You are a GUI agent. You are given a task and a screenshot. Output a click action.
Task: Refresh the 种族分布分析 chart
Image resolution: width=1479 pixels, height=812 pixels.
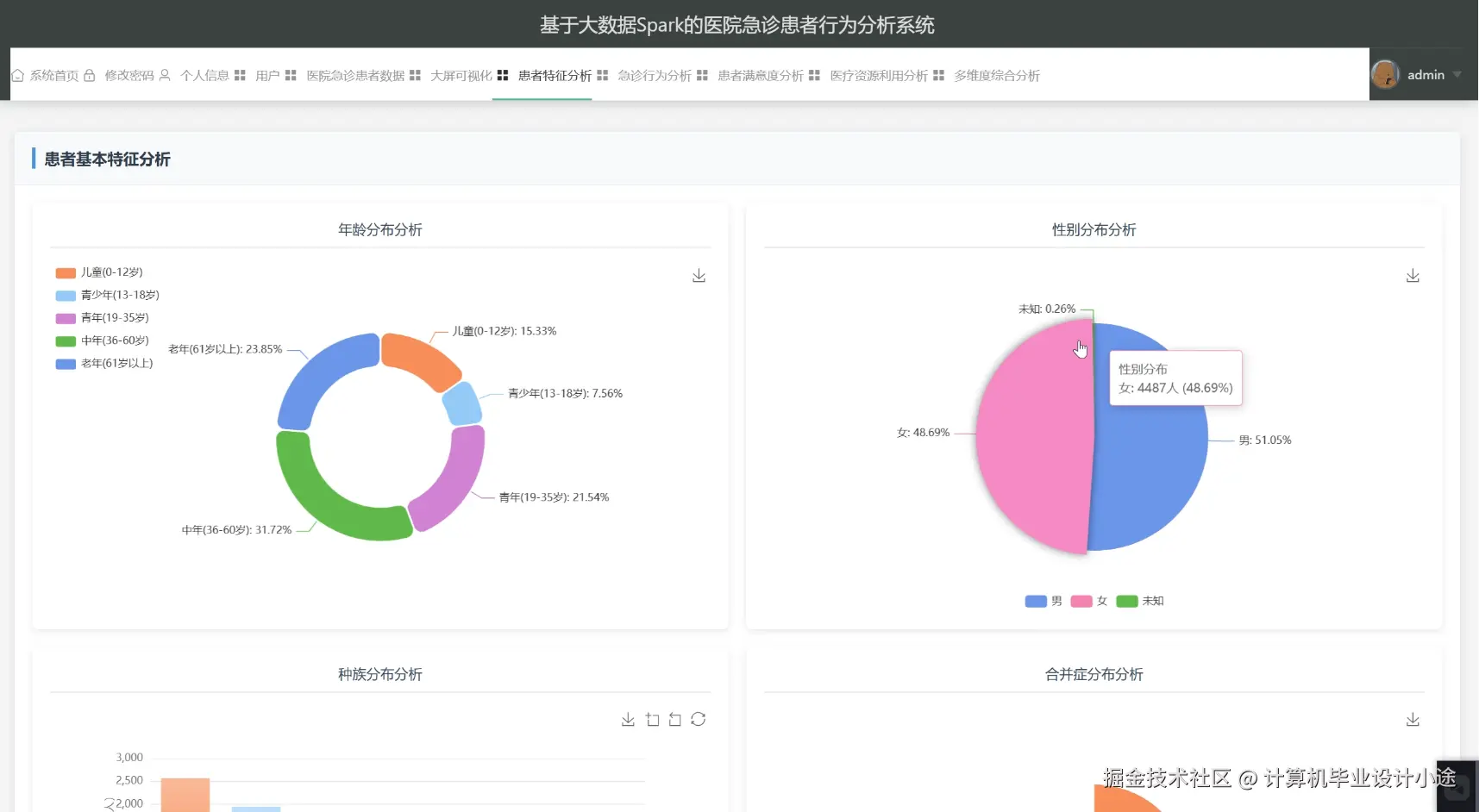coord(699,719)
